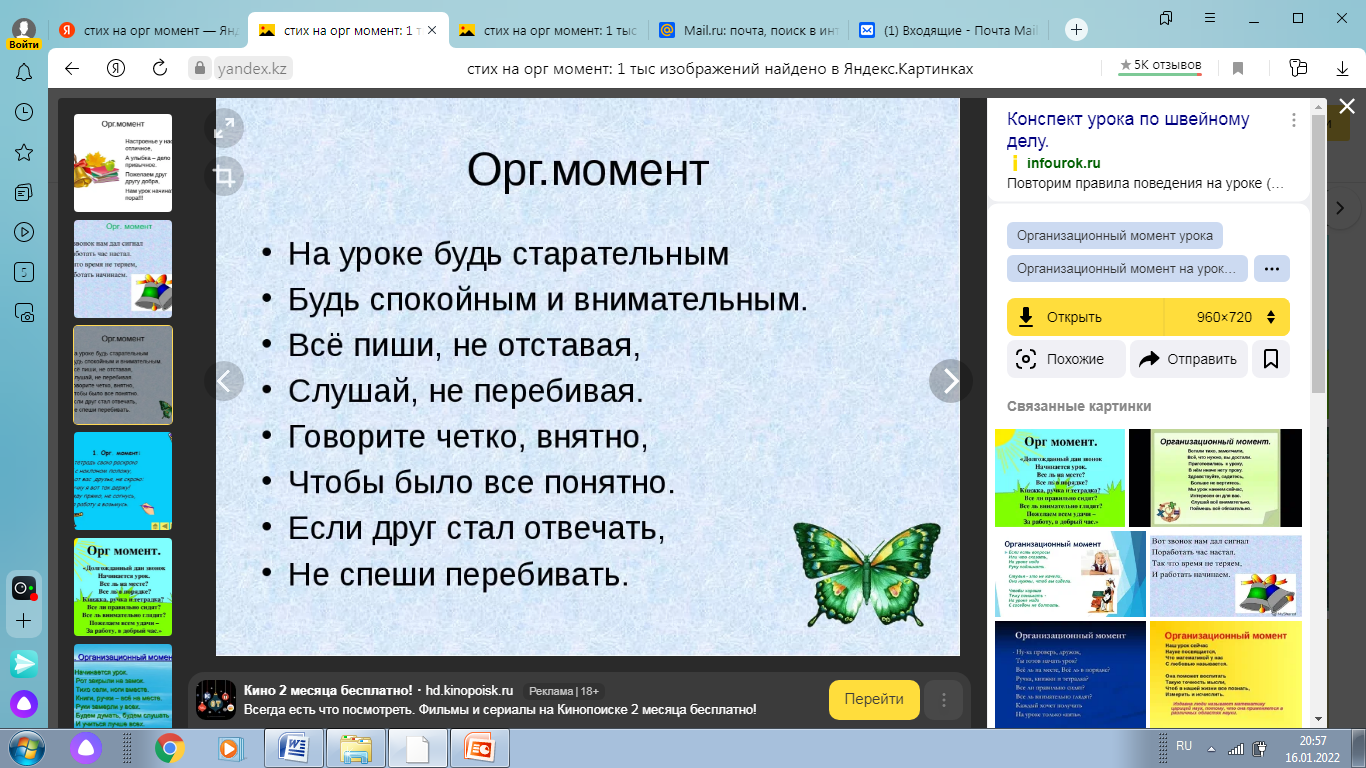The height and width of the screenshot is (768, 1366).
Task: Go back with the arrow button
Action: click(71, 68)
